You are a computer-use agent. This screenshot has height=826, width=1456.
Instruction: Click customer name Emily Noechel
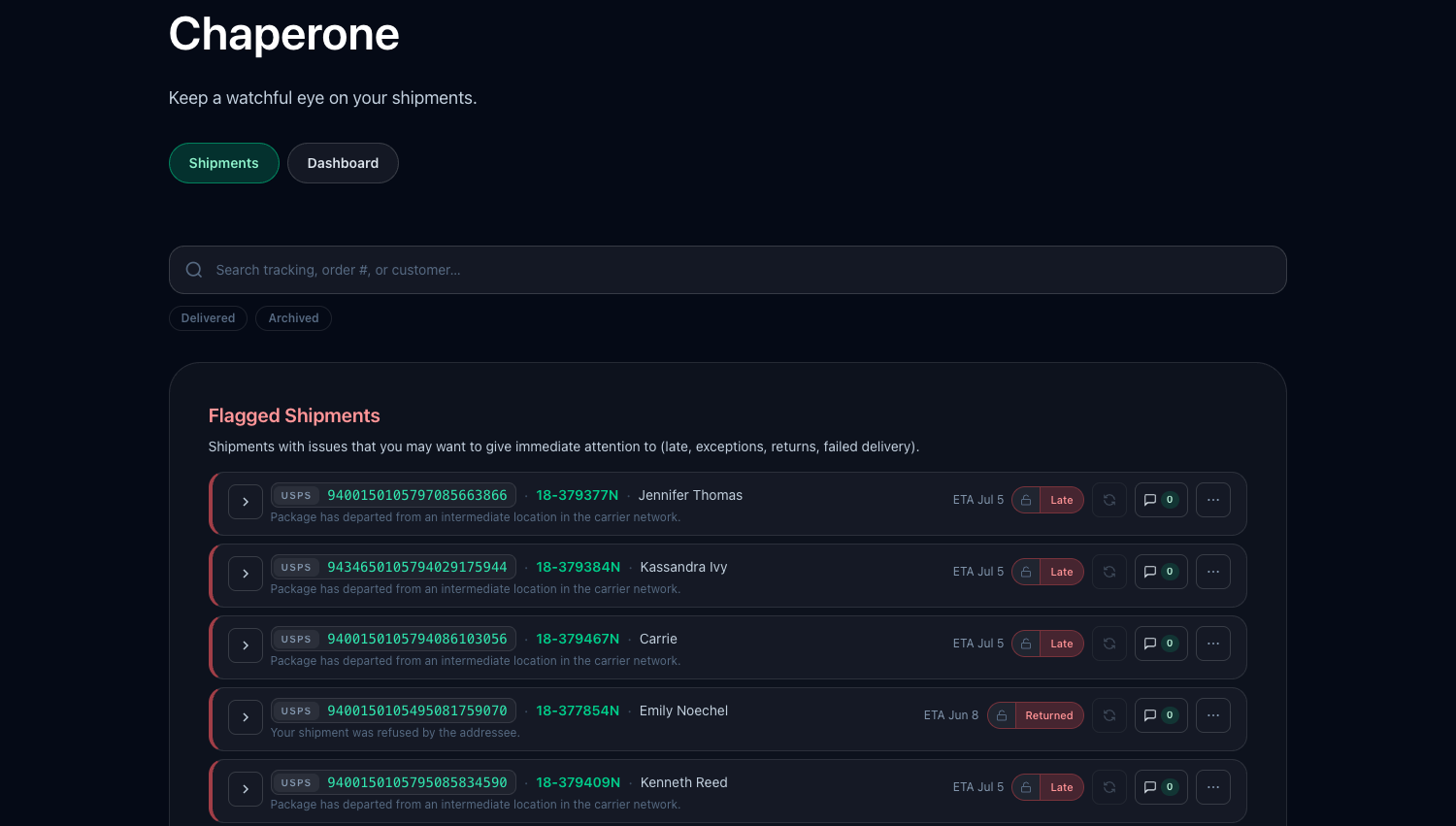683,710
